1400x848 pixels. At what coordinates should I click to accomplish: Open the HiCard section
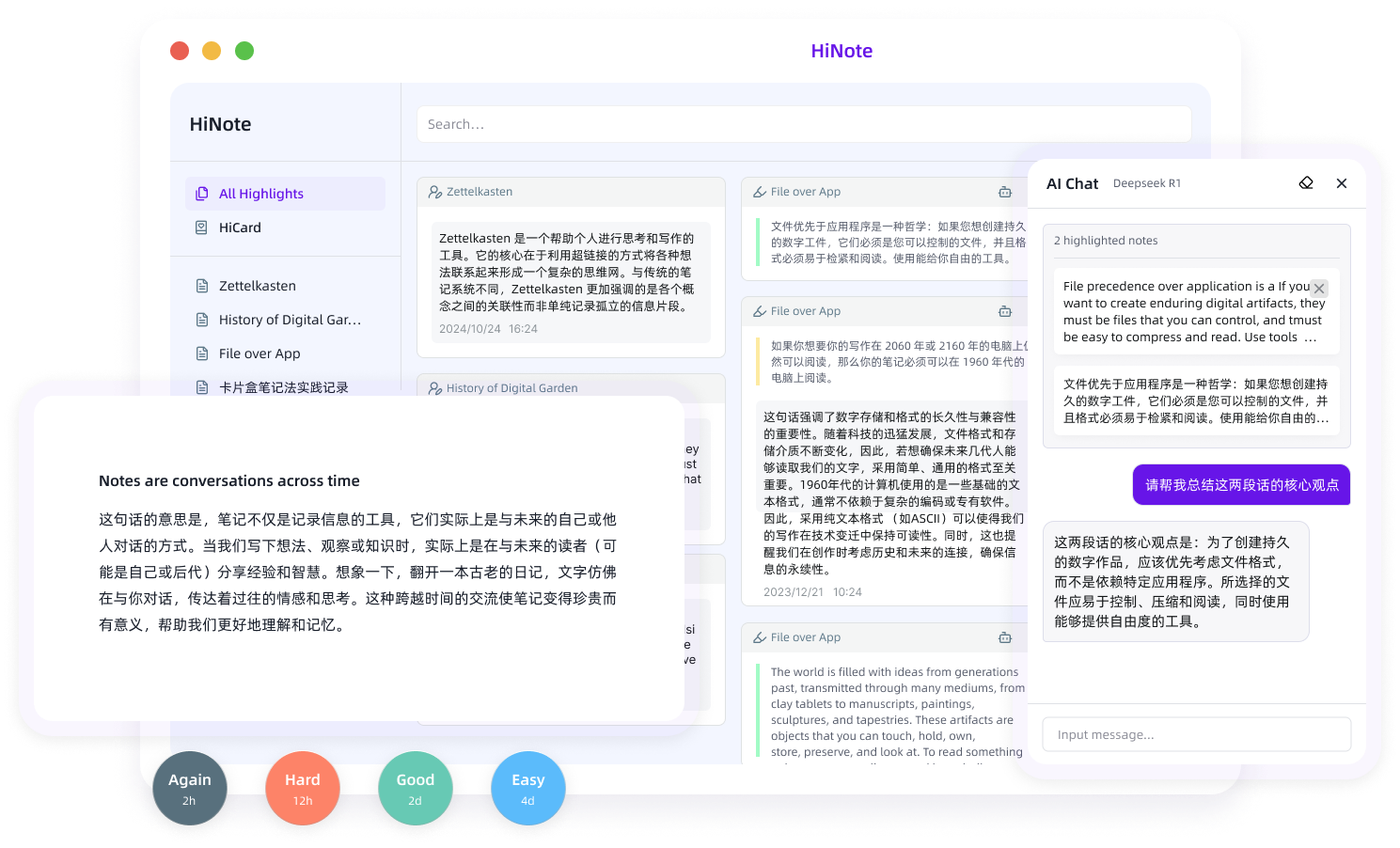pos(238,227)
